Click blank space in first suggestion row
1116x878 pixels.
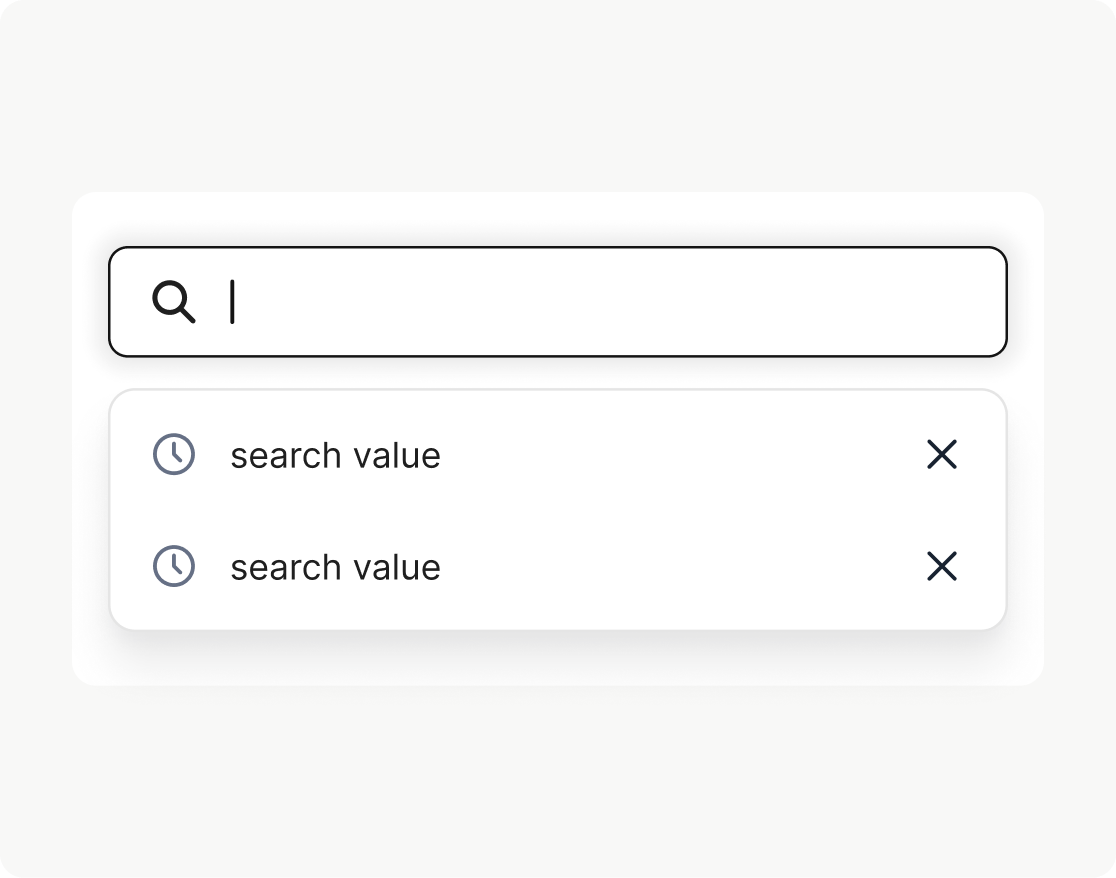680,455
